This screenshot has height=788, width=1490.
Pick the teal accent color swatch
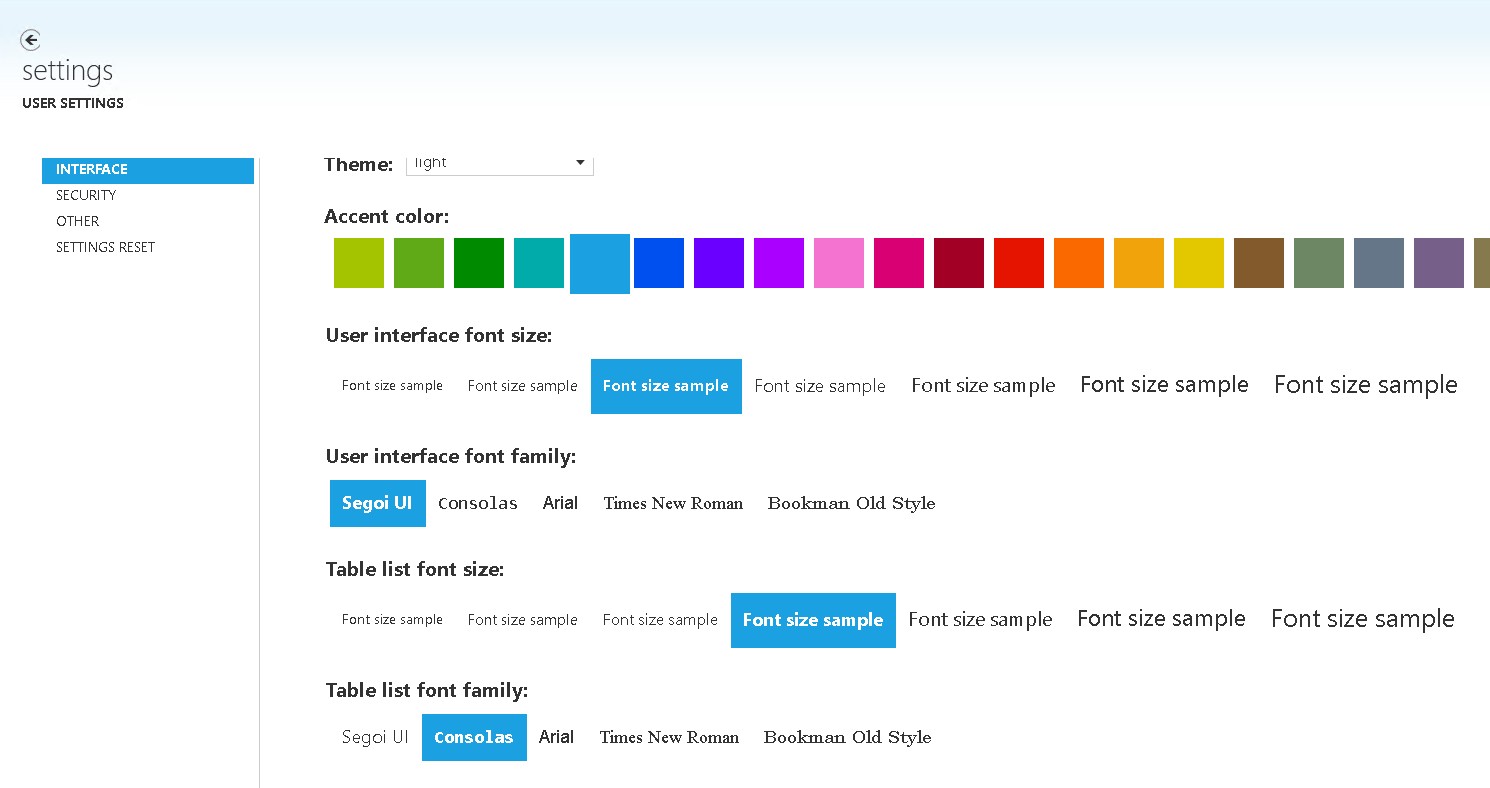[x=539, y=263]
